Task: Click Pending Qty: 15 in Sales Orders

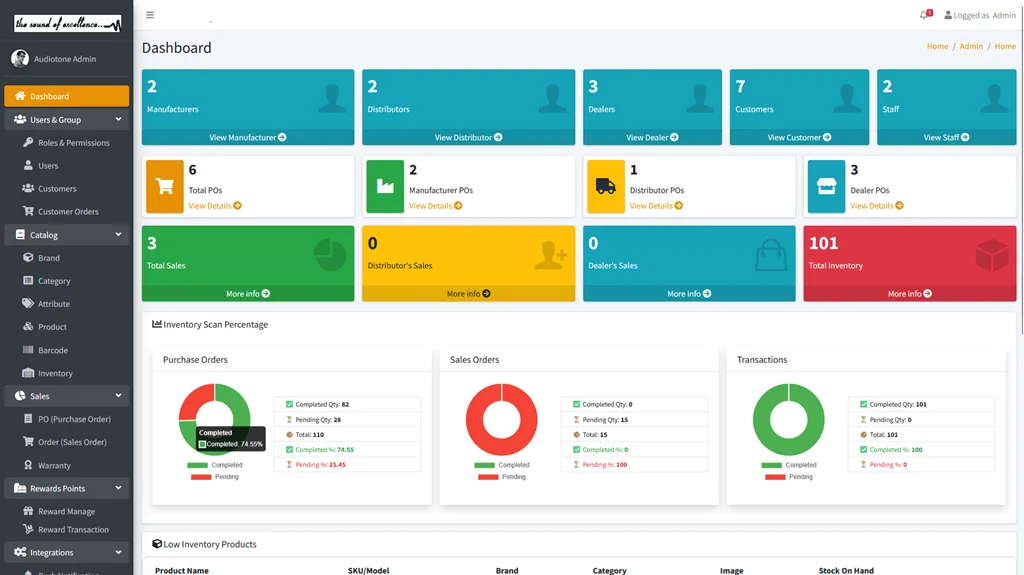Action: (x=634, y=419)
